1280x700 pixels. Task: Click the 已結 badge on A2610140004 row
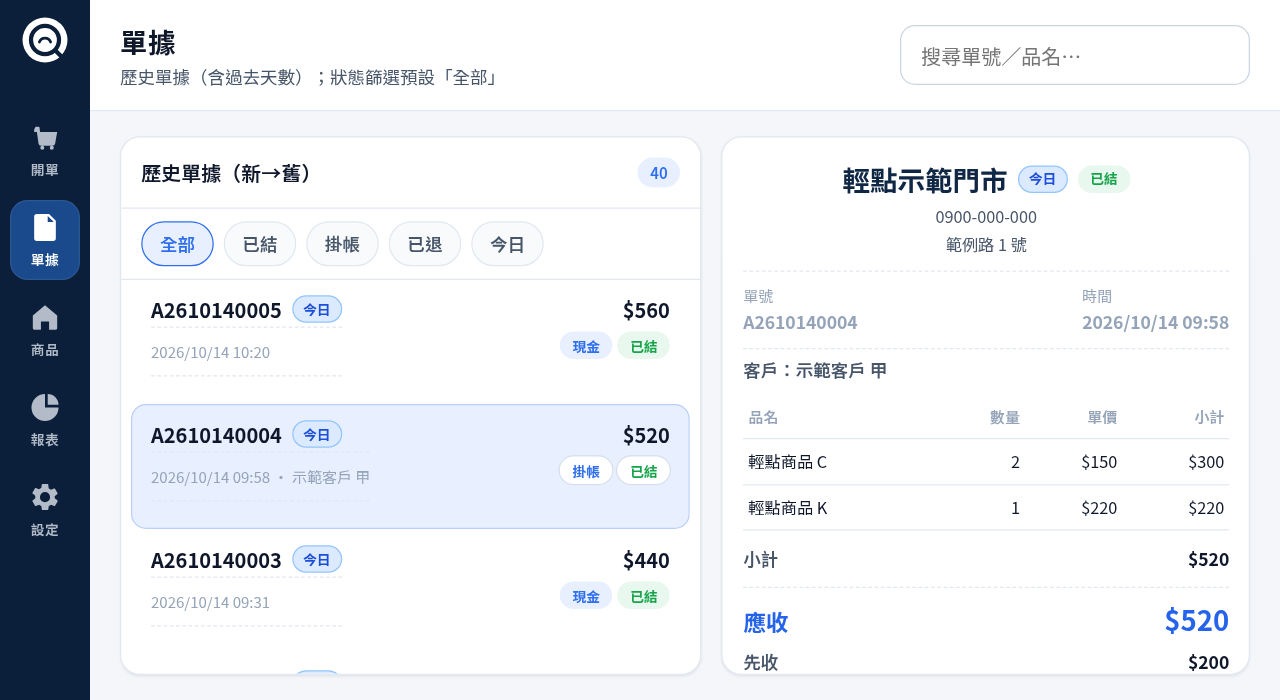coord(644,471)
